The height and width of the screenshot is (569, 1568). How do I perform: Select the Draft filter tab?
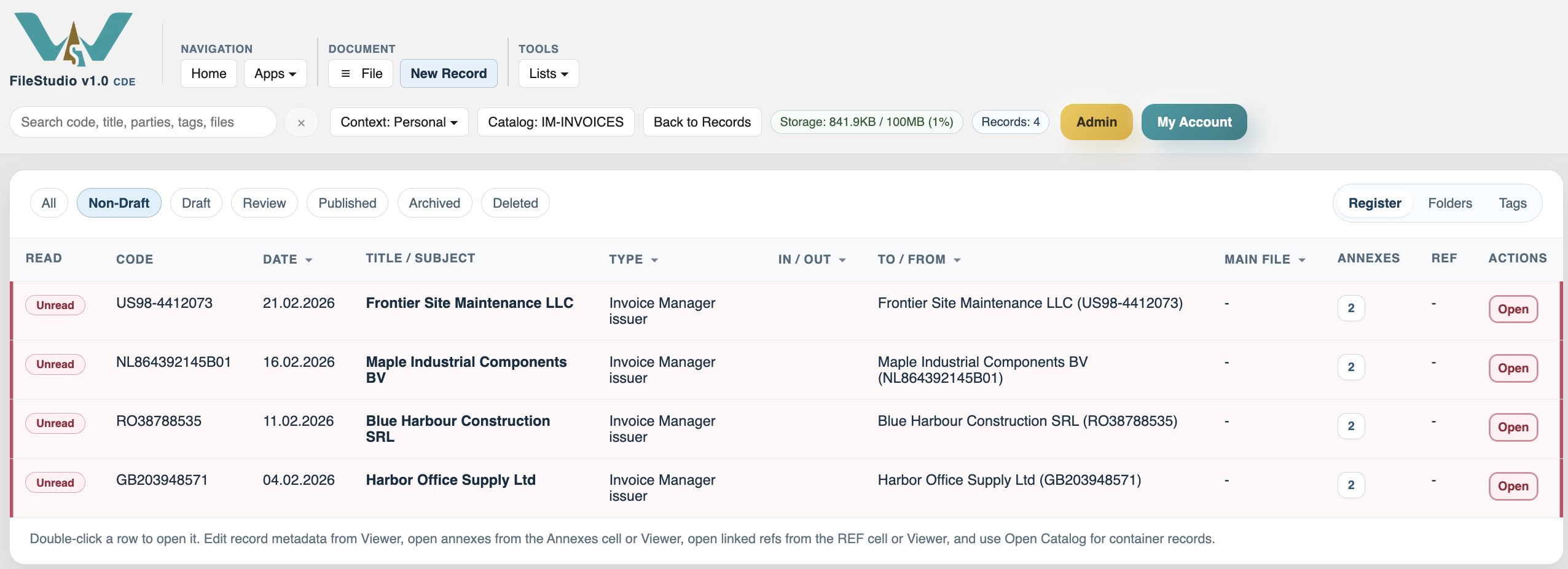pos(196,203)
